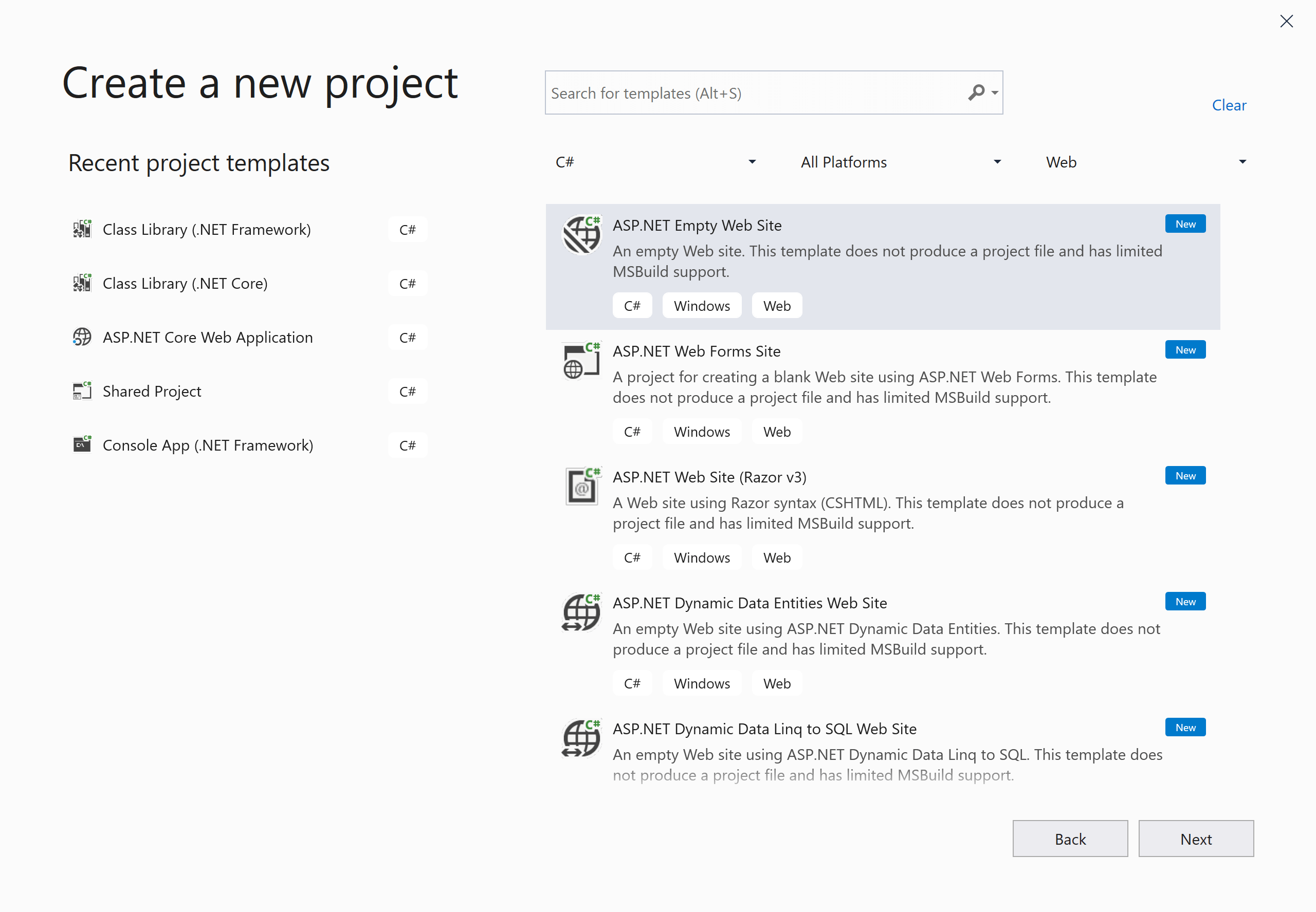
Task: Click the Console App (.NET Framework) icon
Action: 82,444
